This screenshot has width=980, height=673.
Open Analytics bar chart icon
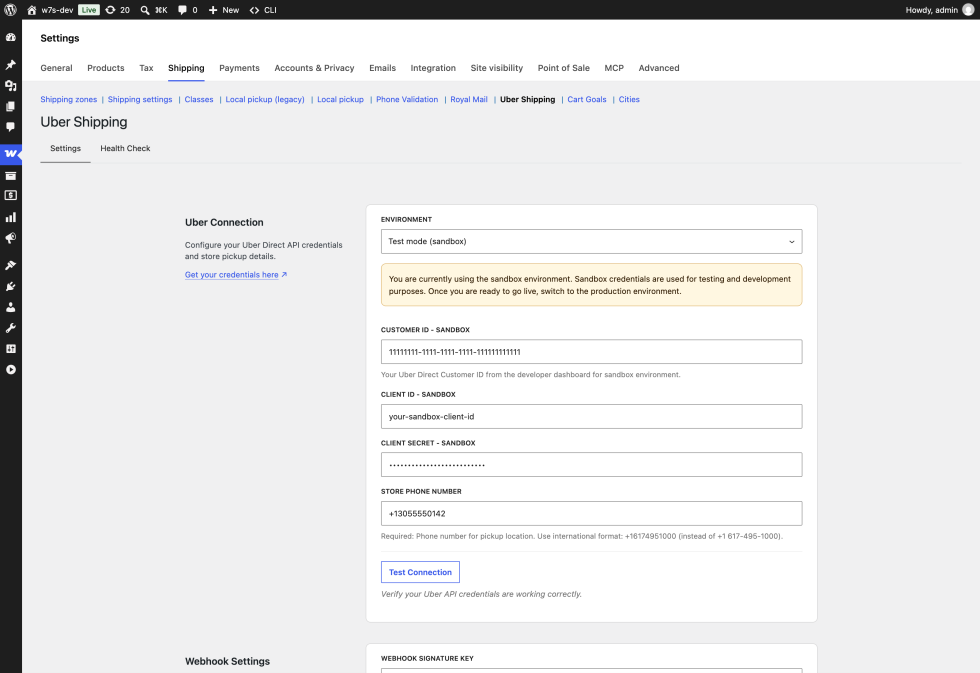pos(11,217)
